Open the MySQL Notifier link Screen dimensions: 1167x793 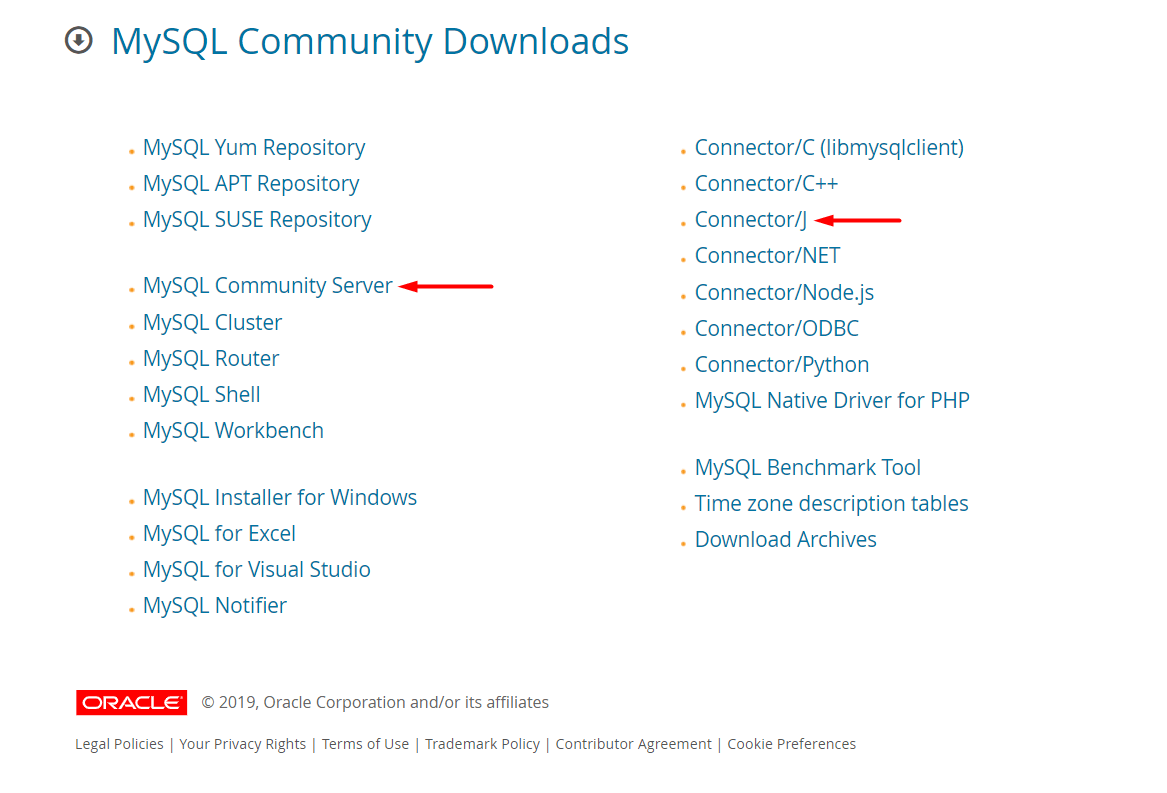click(214, 605)
